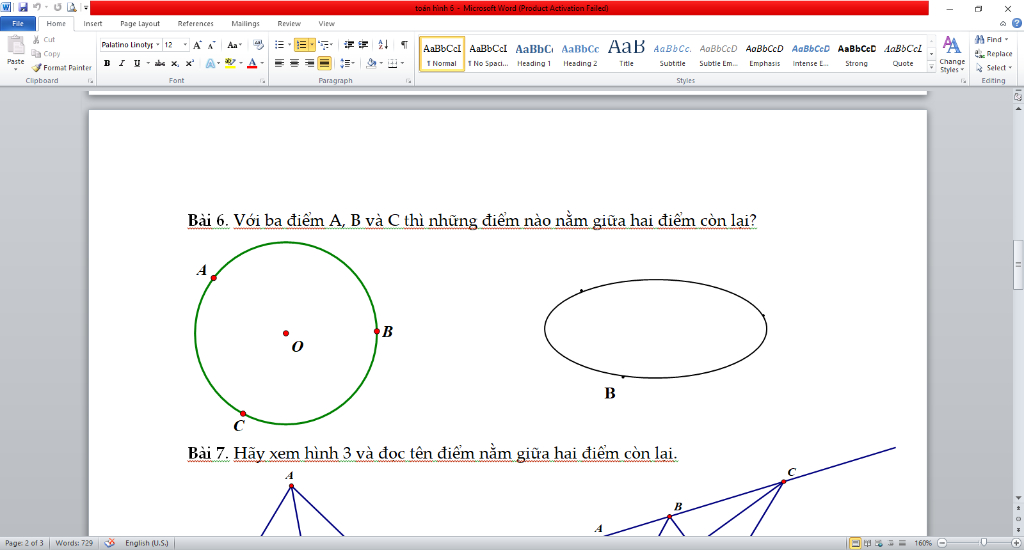
Task: Click the Text Effects glowing A icon
Action: (210, 63)
